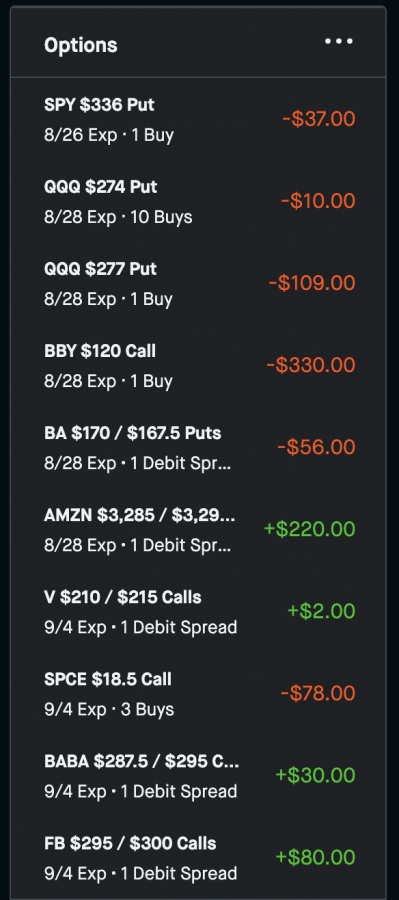This screenshot has height=900, width=399.
Task: Click the -$330.00 value for BBY call
Action: [311, 365]
